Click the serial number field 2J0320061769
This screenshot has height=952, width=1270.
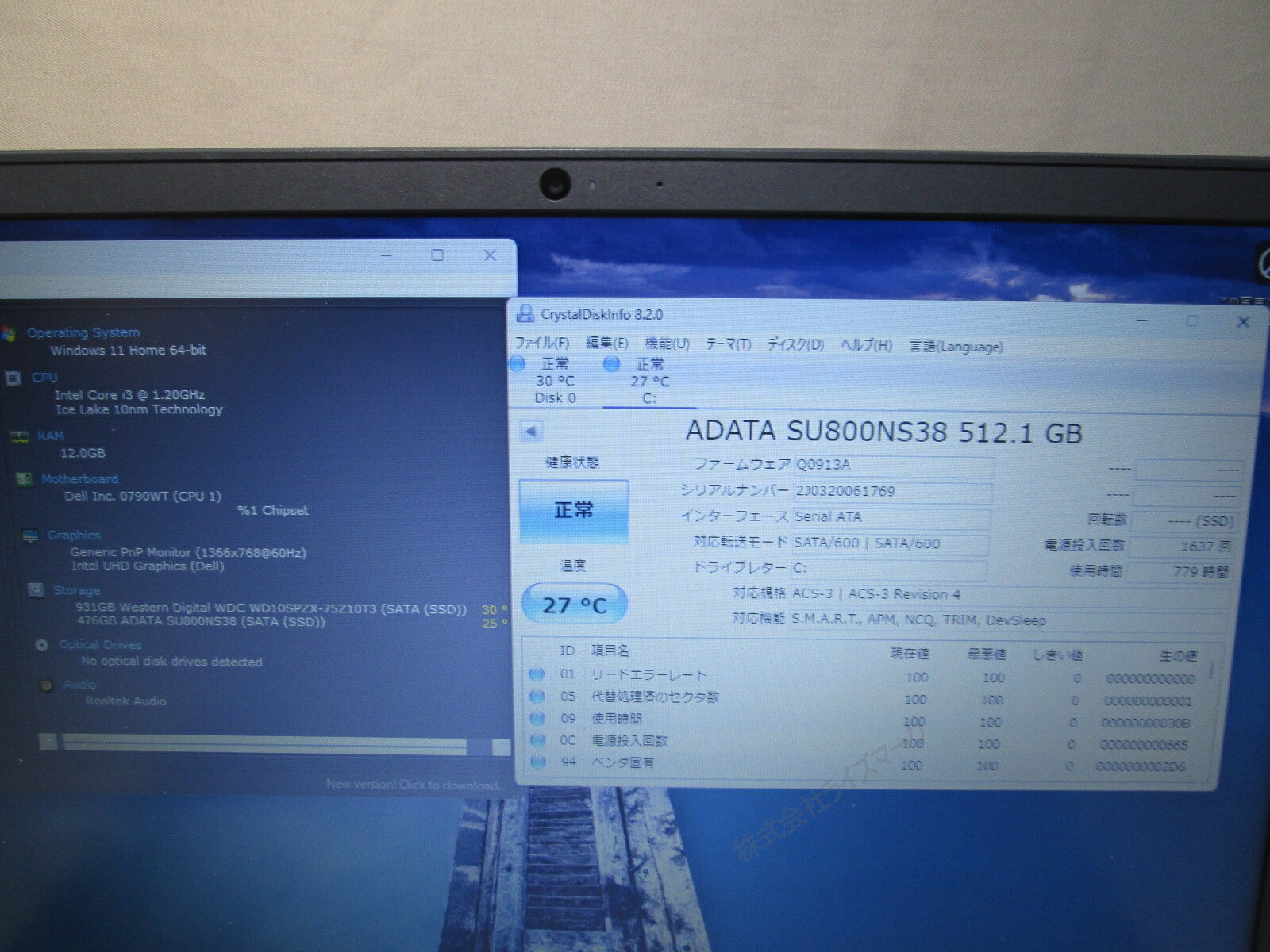893,492
